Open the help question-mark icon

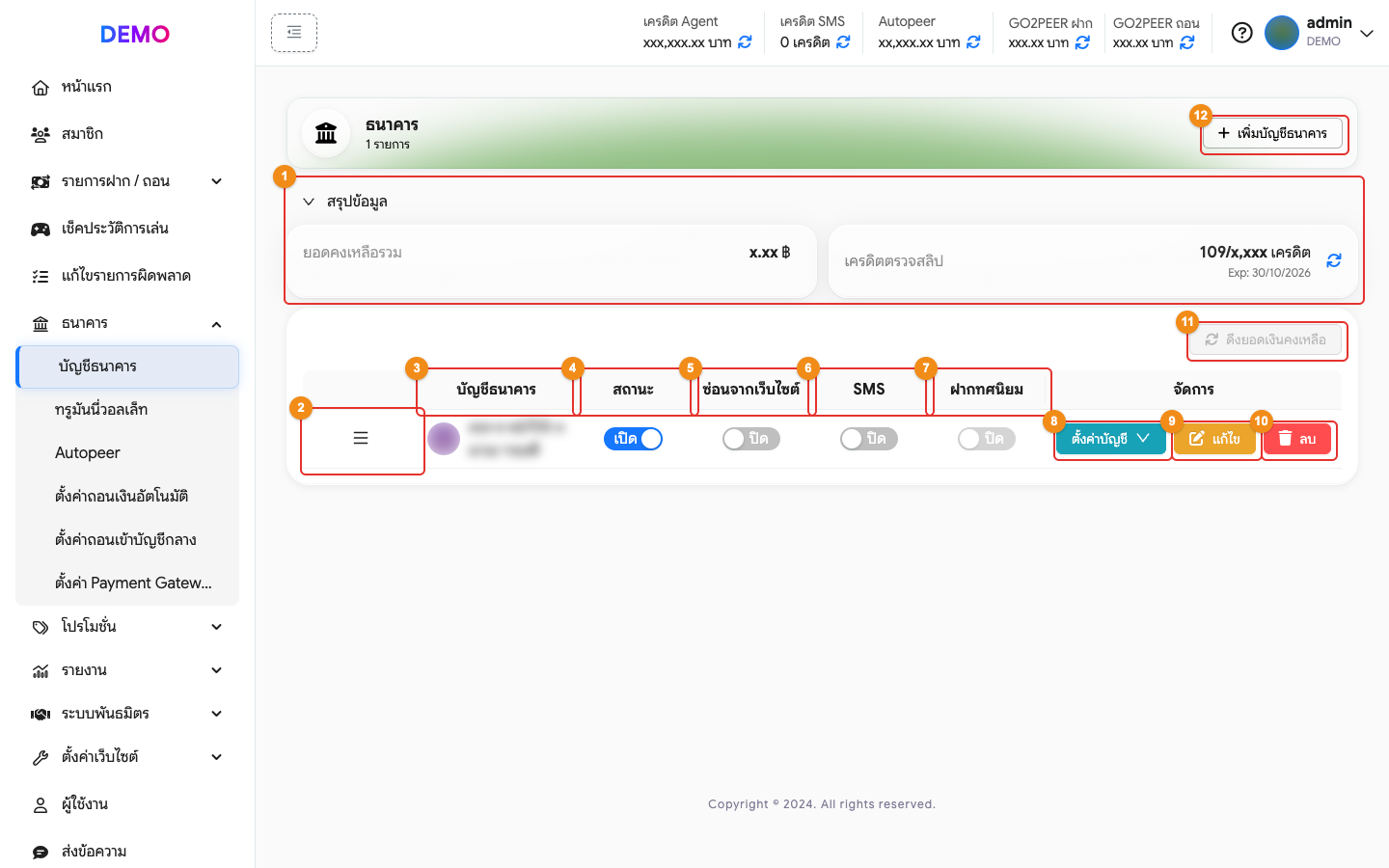(1242, 33)
